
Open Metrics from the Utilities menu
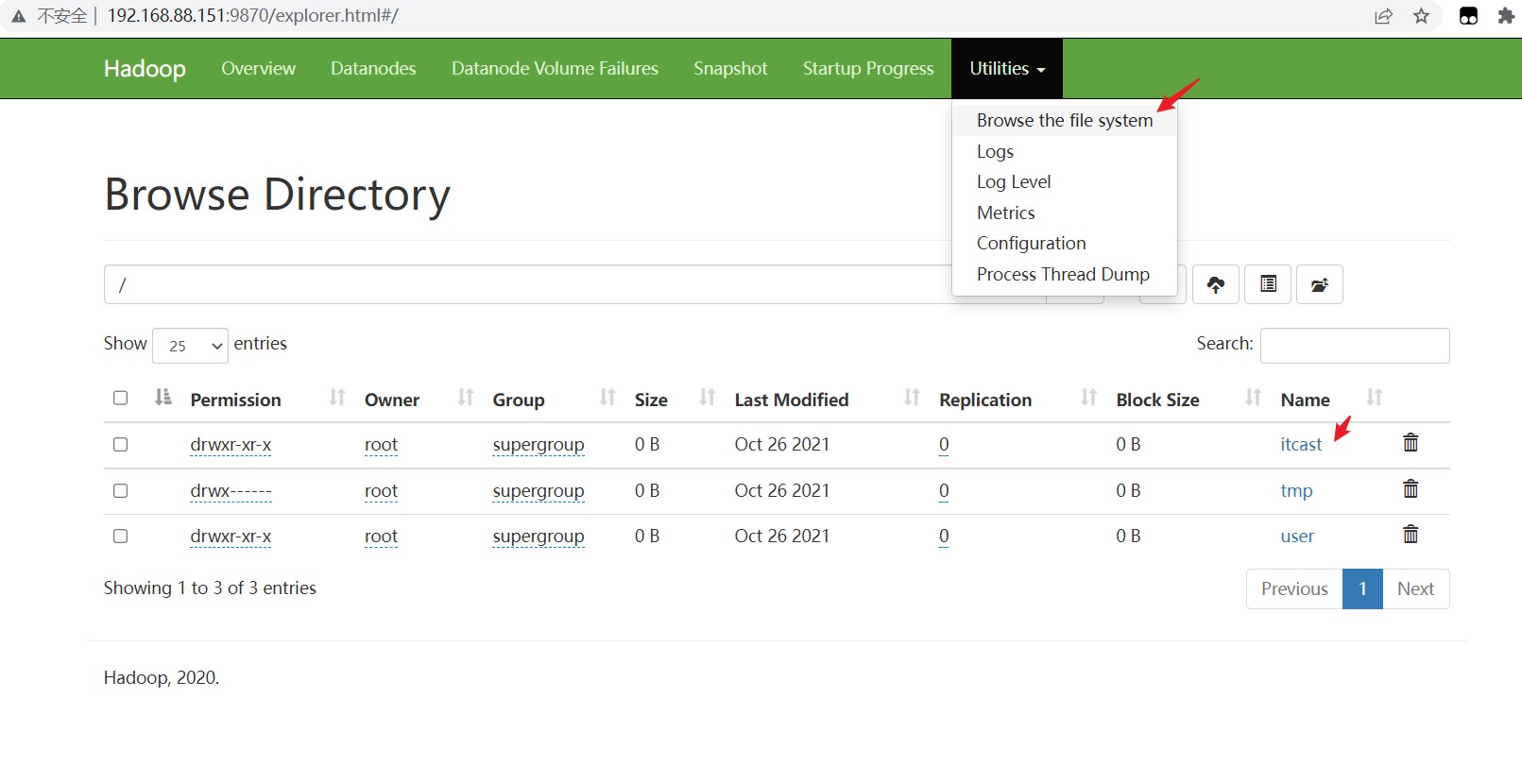[x=1005, y=213]
